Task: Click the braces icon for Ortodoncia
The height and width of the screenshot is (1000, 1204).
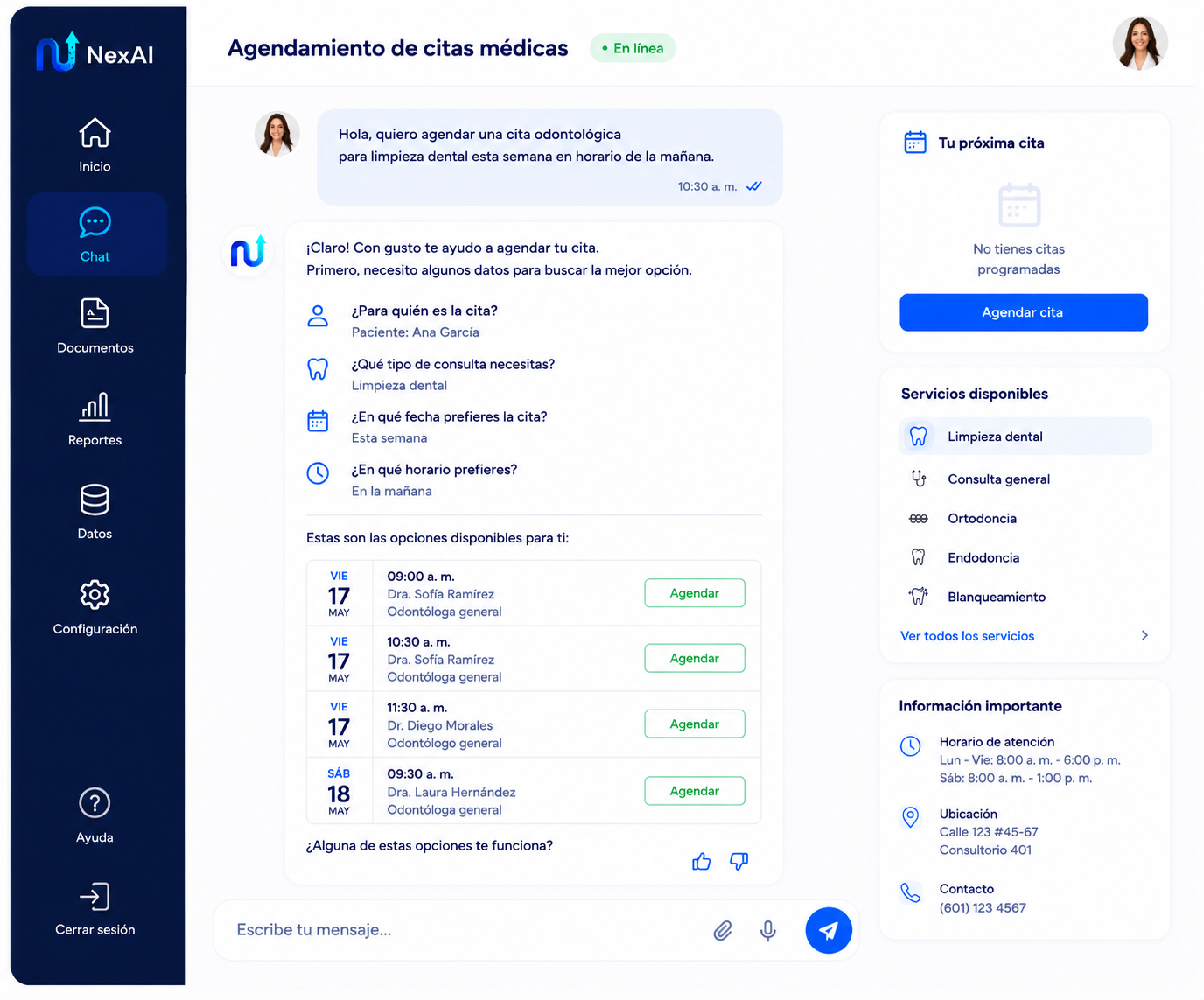Action: [919, 519]
